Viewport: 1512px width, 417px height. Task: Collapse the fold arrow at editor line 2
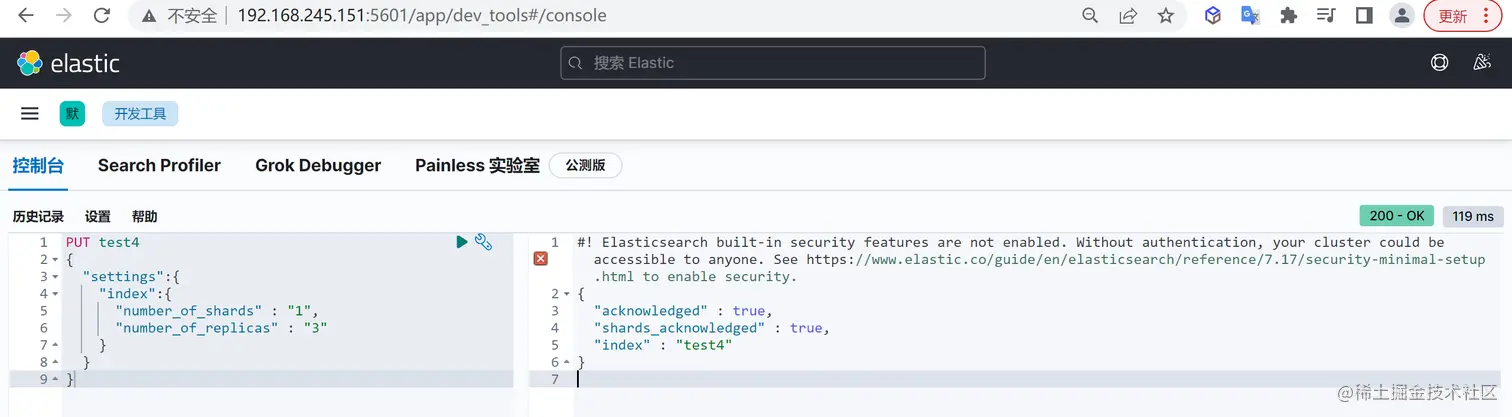(x=55, y=260)
